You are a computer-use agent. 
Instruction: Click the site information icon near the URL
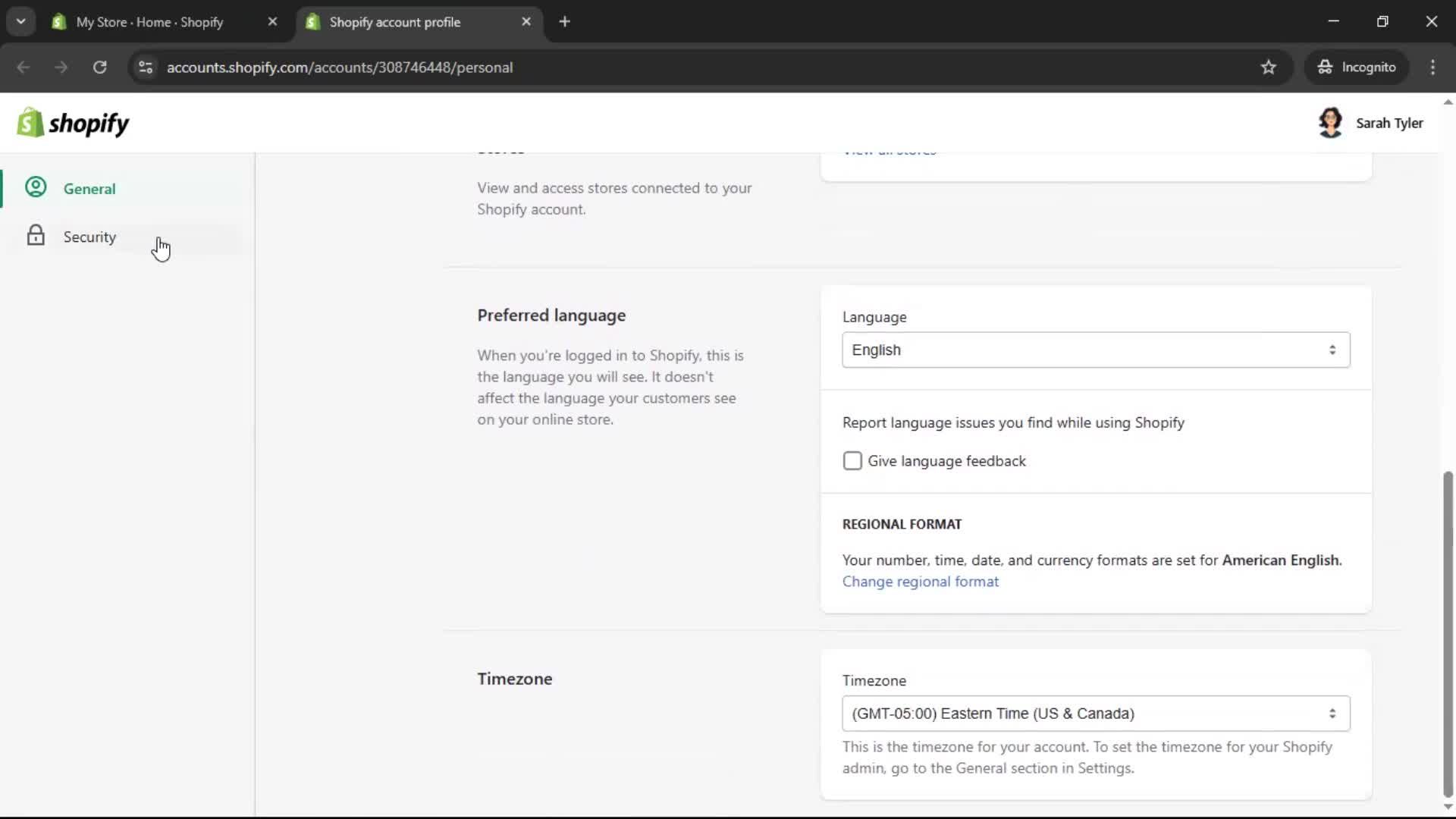(x=146, y=67)
